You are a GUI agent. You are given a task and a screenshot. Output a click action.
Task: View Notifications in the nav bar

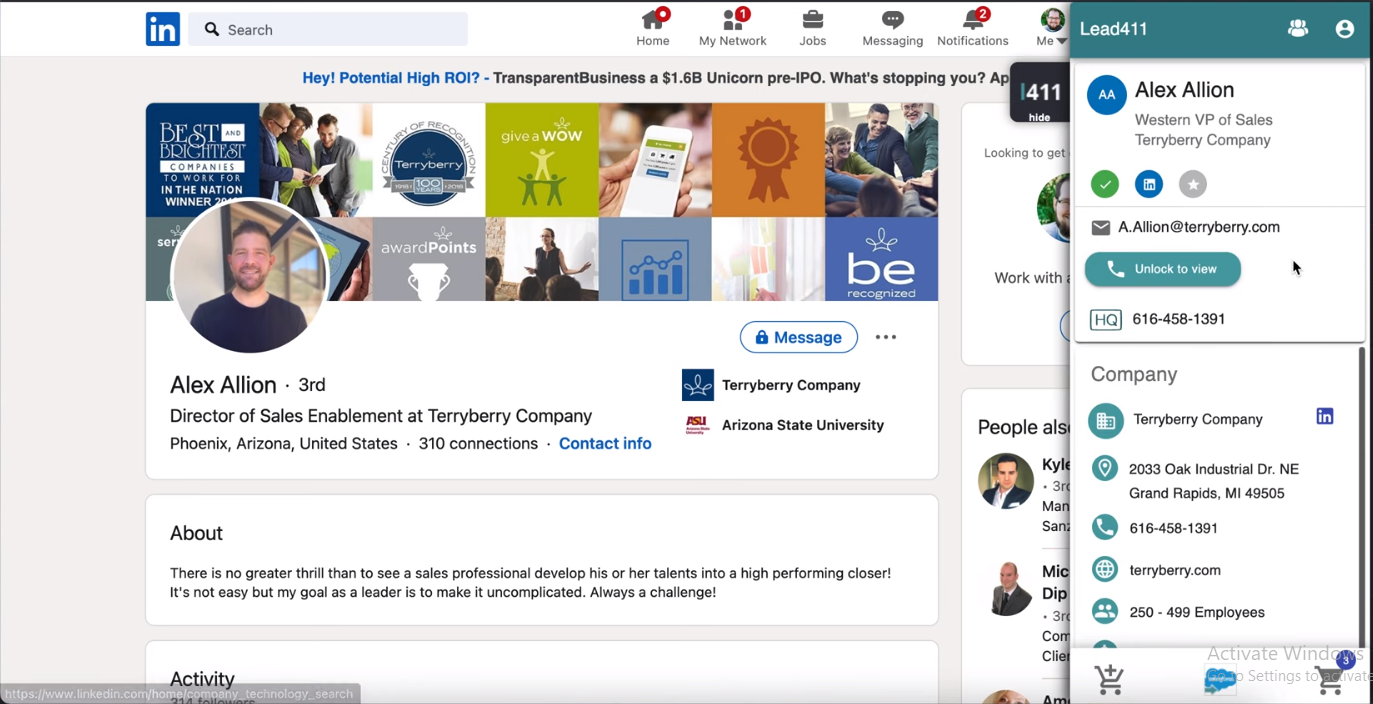tap(973, 28)
